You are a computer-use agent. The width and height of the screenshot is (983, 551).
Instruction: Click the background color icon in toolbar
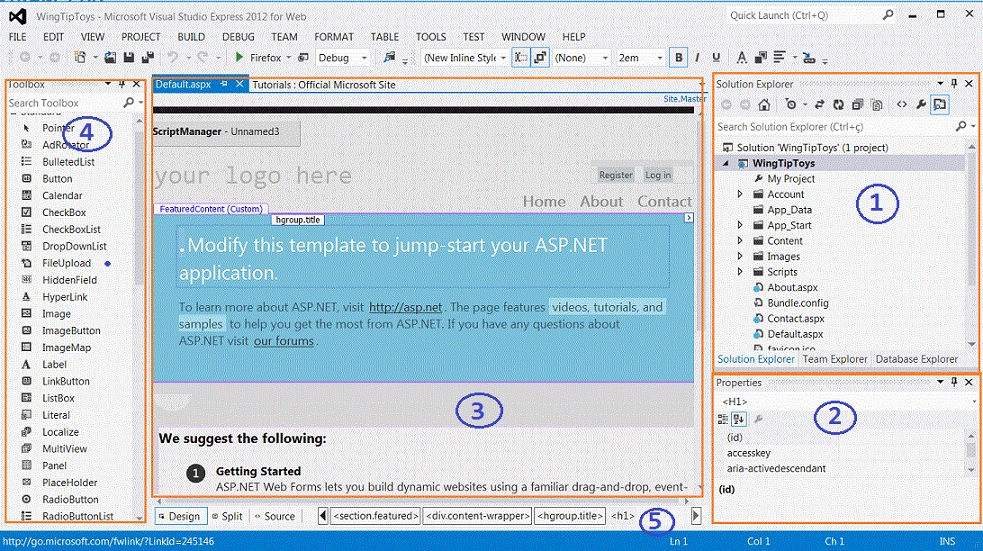(760, 58)
